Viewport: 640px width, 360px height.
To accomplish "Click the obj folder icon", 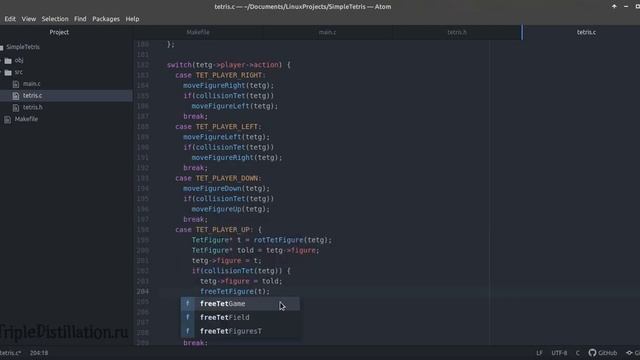I will (x=8, y=61).
